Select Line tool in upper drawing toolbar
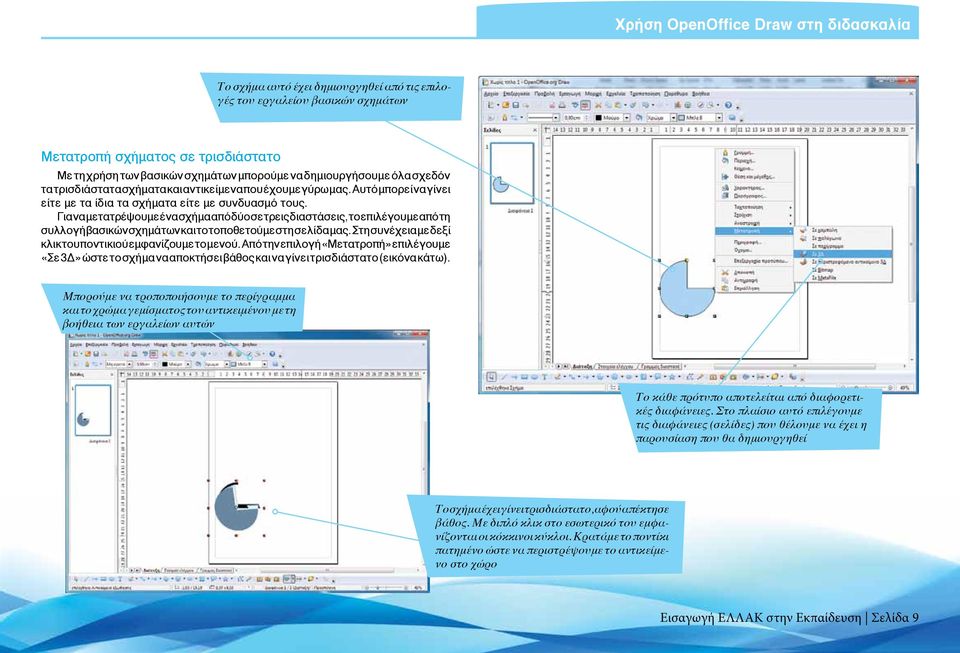 504,377
